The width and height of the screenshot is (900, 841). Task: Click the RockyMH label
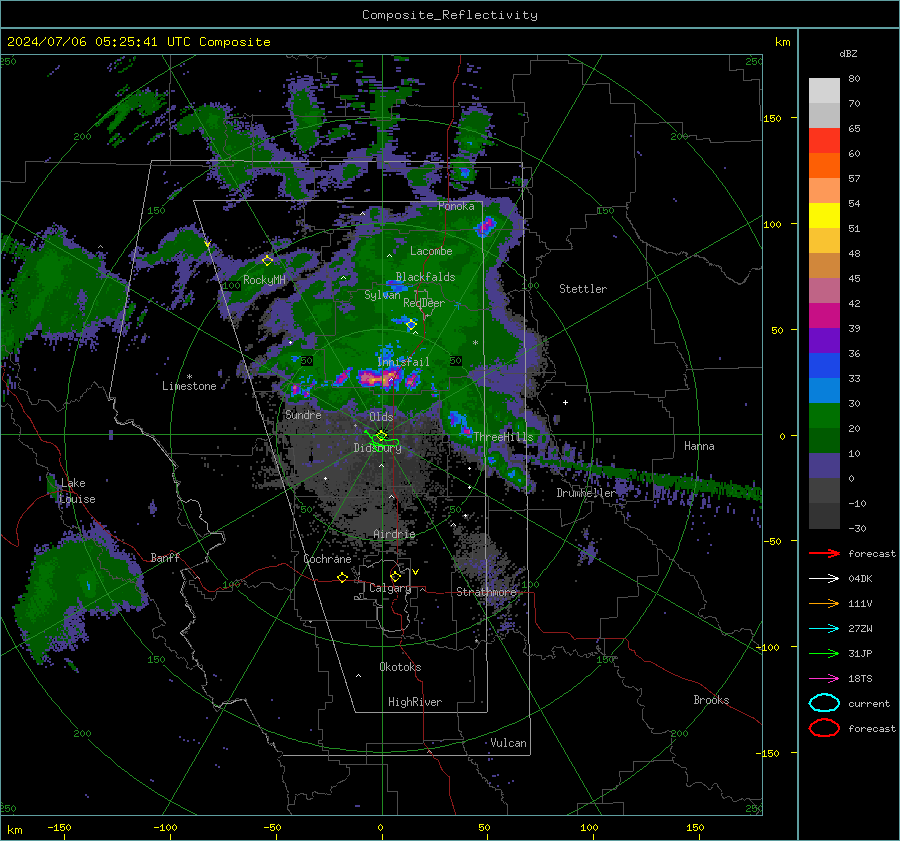tap(264, 280)
